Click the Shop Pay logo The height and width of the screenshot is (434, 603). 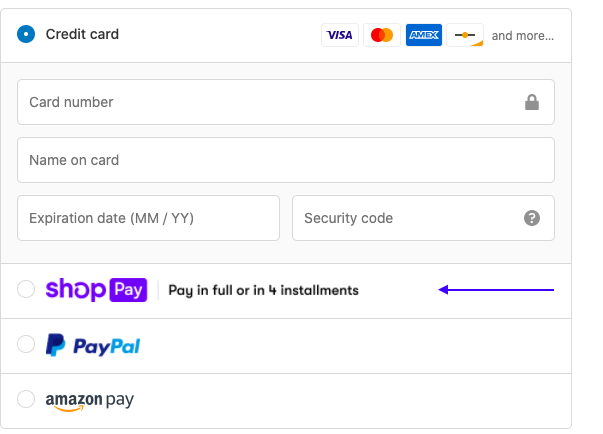(x=96, y=290)
